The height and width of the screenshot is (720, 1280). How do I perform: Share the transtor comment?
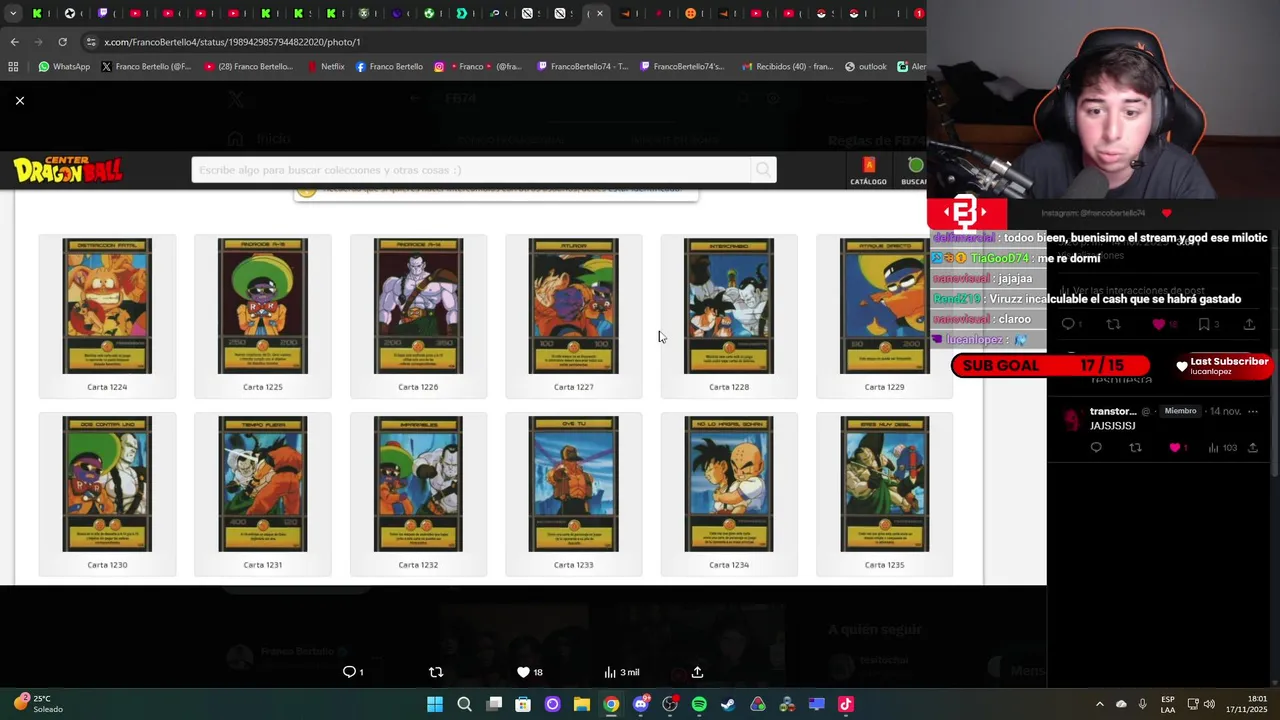(x=1252, y=448)
